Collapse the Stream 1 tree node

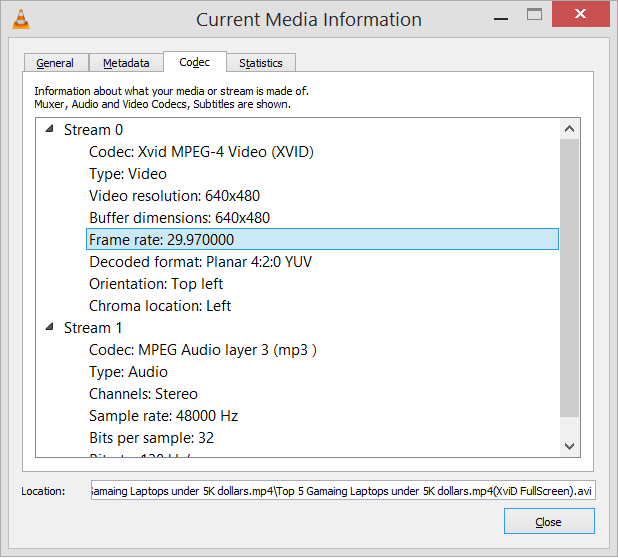50,326
